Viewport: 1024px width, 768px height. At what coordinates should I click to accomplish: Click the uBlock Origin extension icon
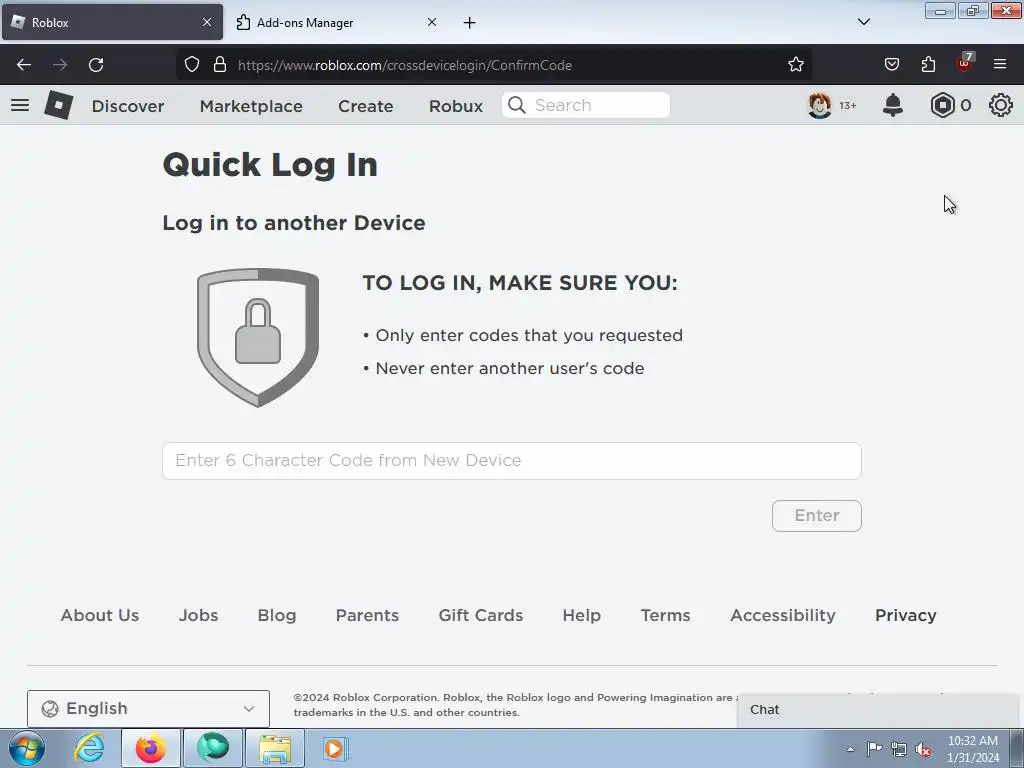click(965, 63)
